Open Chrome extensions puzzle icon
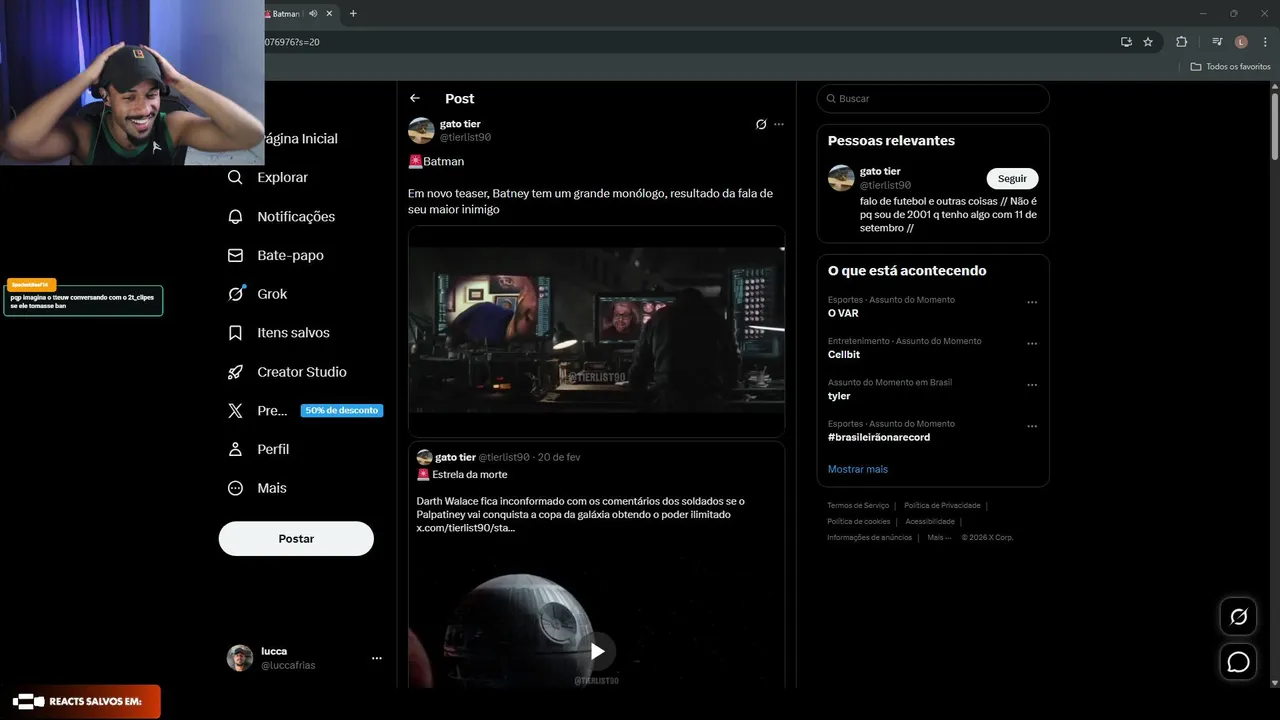1280x720 pixels. tap(1182, 42)
